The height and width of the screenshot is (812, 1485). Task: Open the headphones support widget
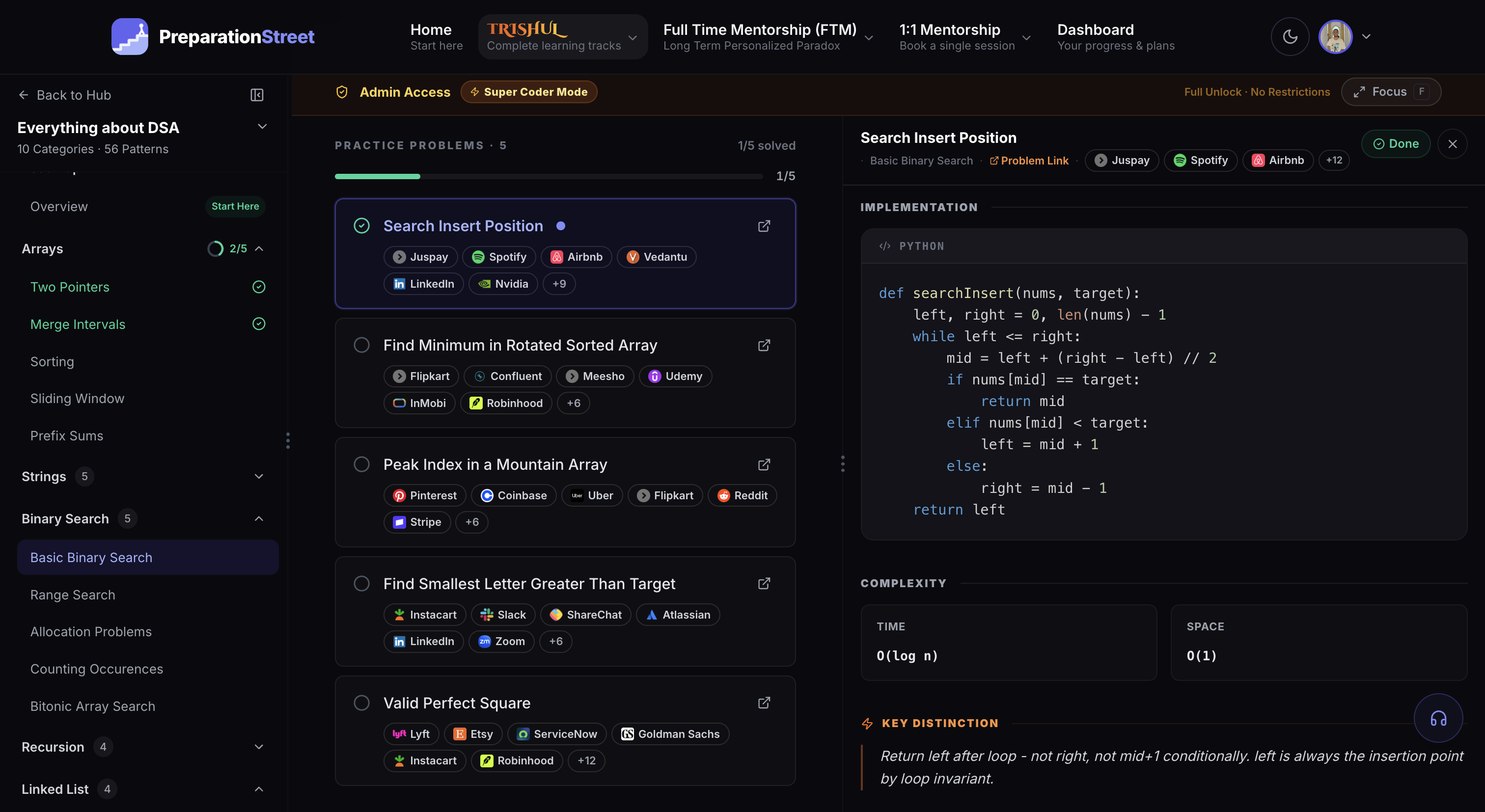coord(1438,718)
